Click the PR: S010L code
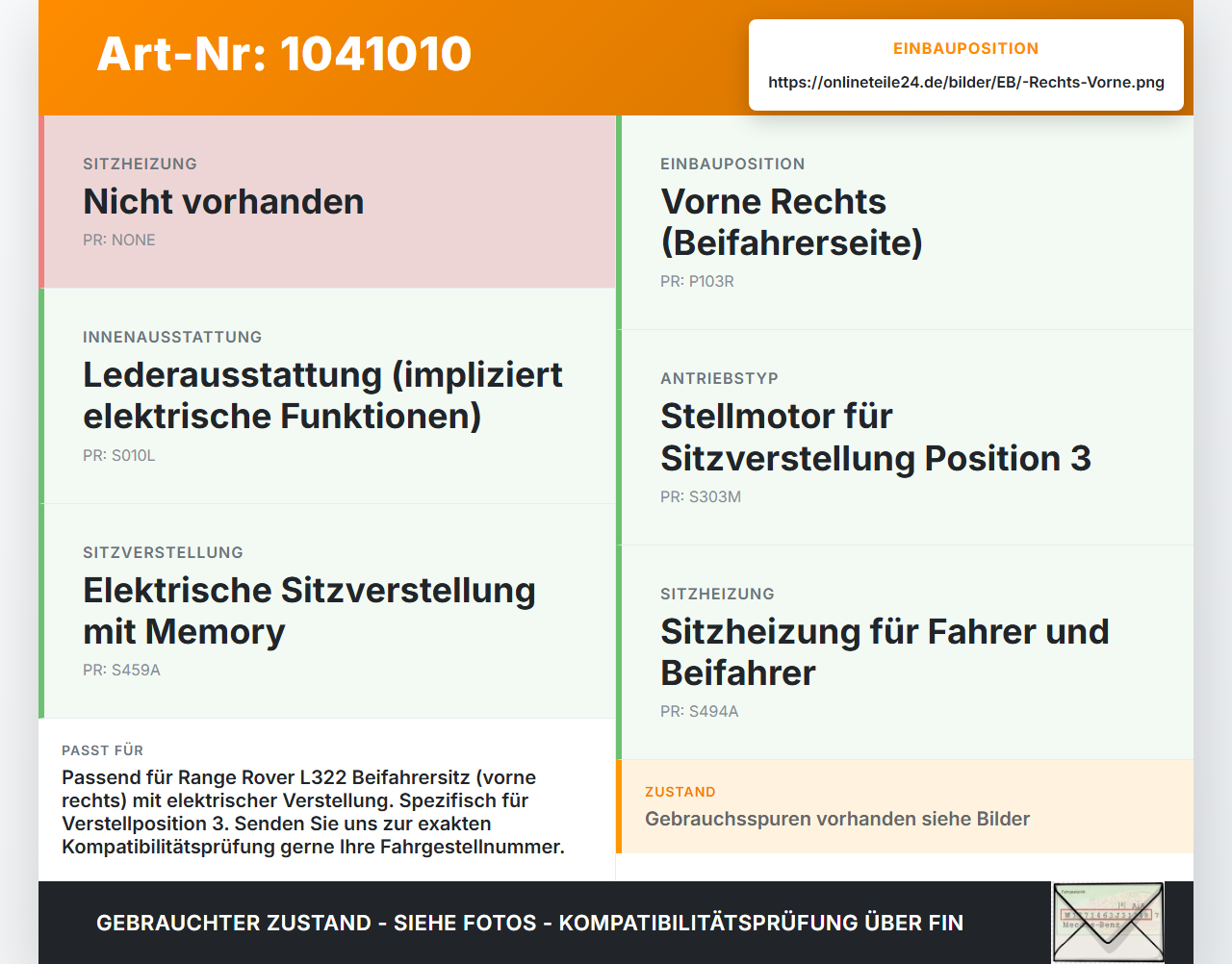This screenshot has height=964, width=1232. tap(119, 455)
